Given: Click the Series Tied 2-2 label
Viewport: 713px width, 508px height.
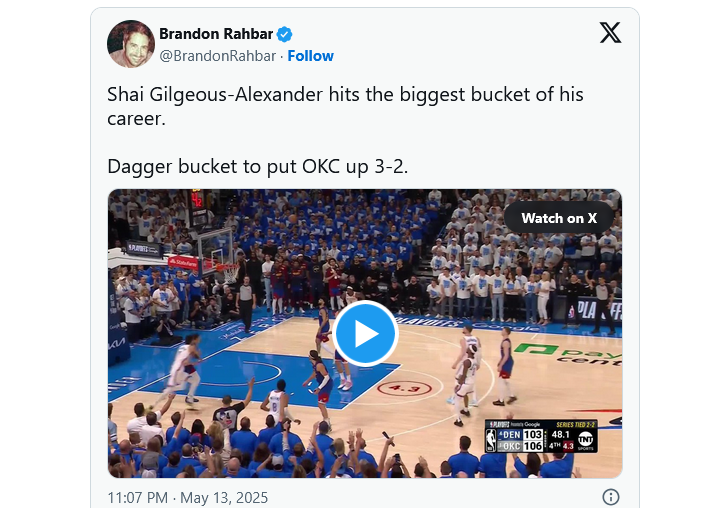Looking at the screenshot, I should 575,424.
